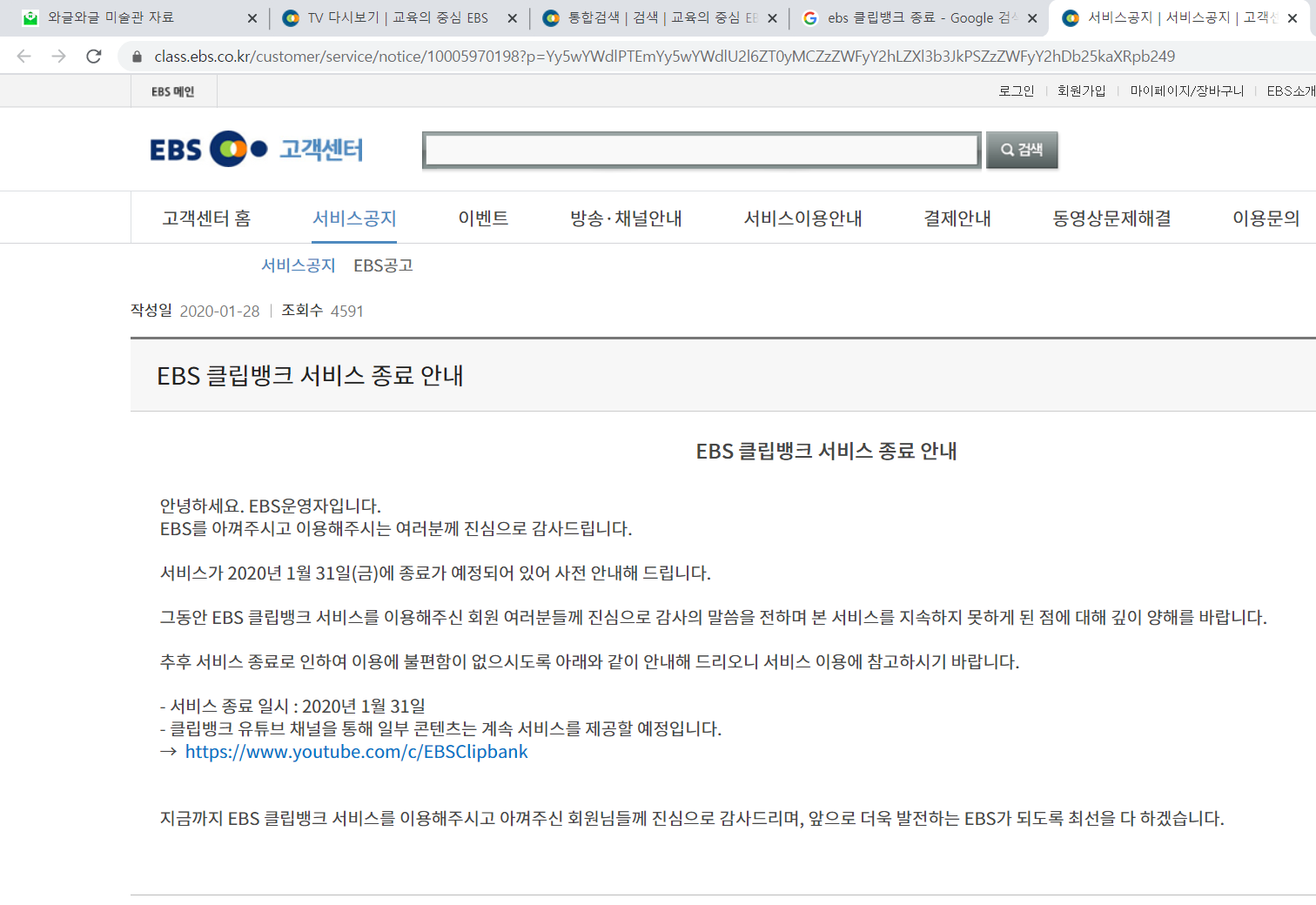The image size is (1316, 905).
Task: Open the 이용문의 menu
Action: 1266,218
